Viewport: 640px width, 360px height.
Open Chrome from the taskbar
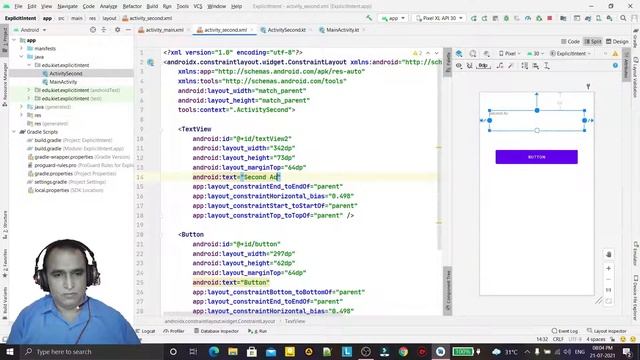(403, 351)
